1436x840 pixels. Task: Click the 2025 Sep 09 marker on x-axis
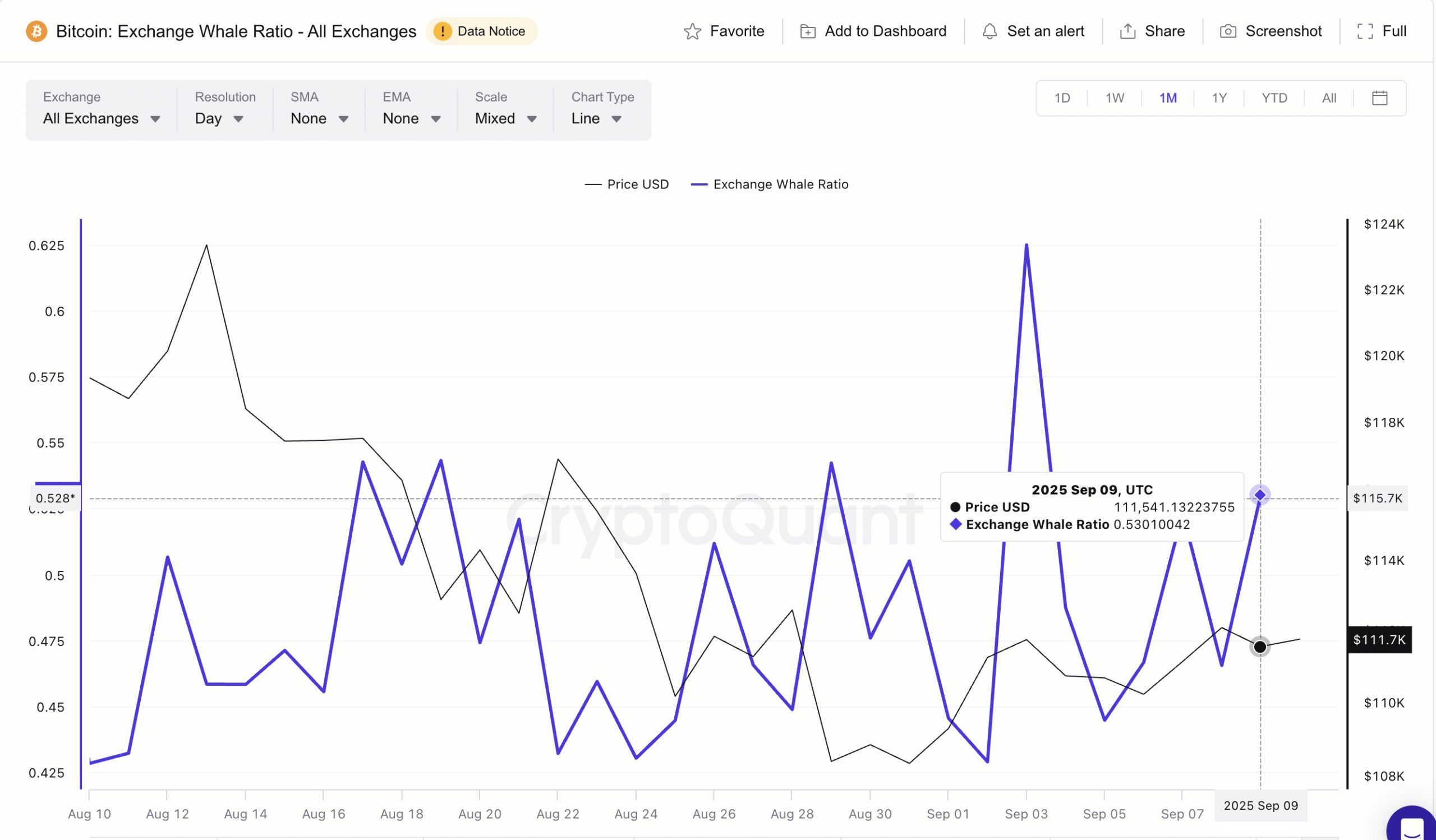pos(1260,805)
